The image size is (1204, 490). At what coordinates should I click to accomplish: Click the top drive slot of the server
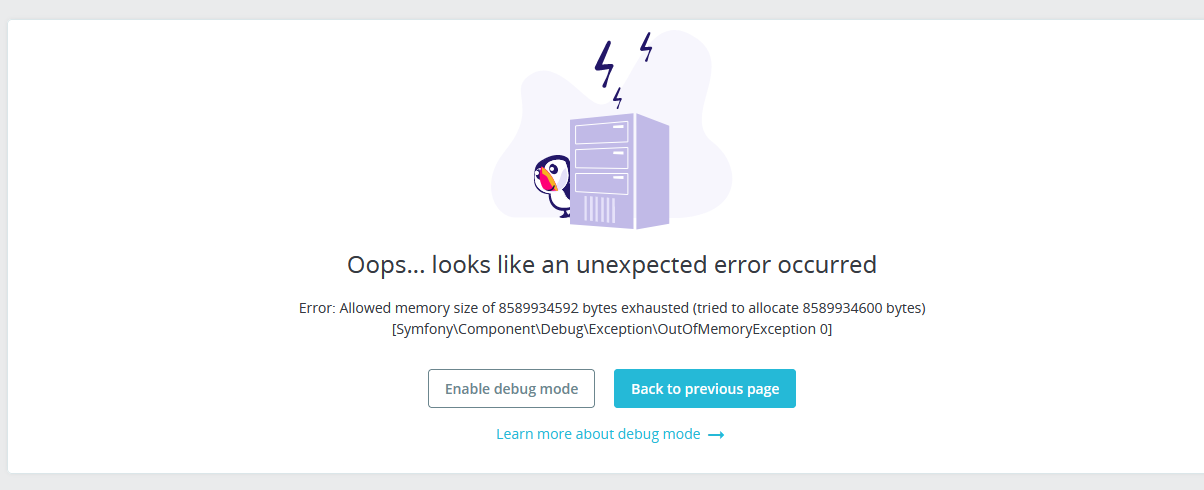click(600, 134)
